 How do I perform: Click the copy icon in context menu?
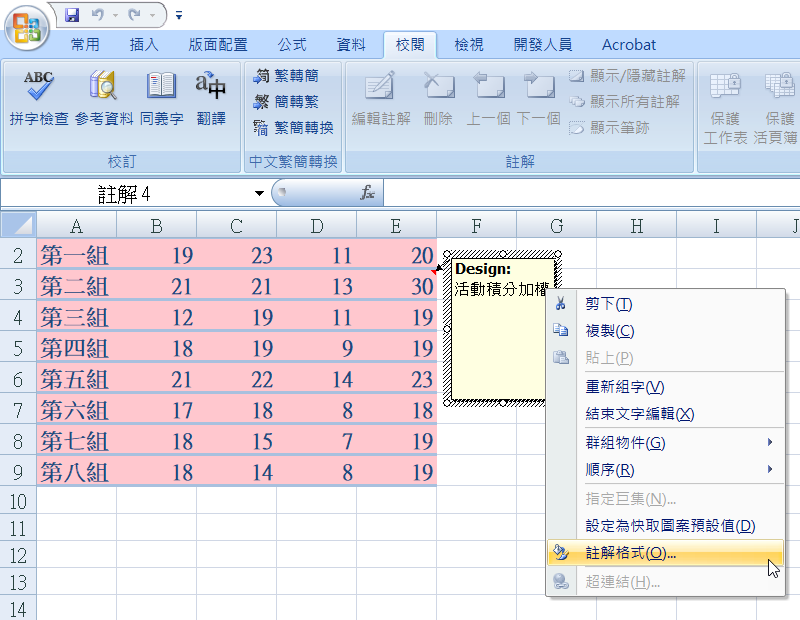click(561, 330)
